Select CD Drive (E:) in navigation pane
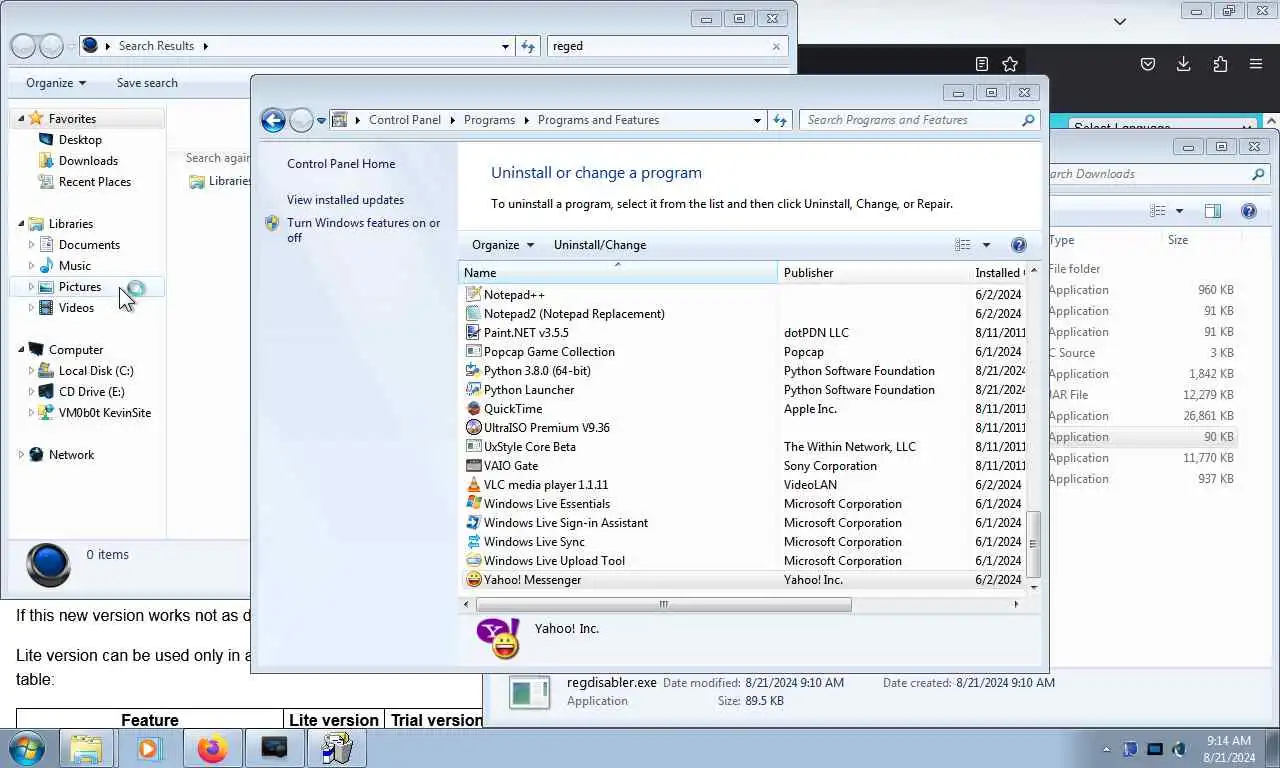The height and width of the screenshot is (768, 1280). coord(91,392)
